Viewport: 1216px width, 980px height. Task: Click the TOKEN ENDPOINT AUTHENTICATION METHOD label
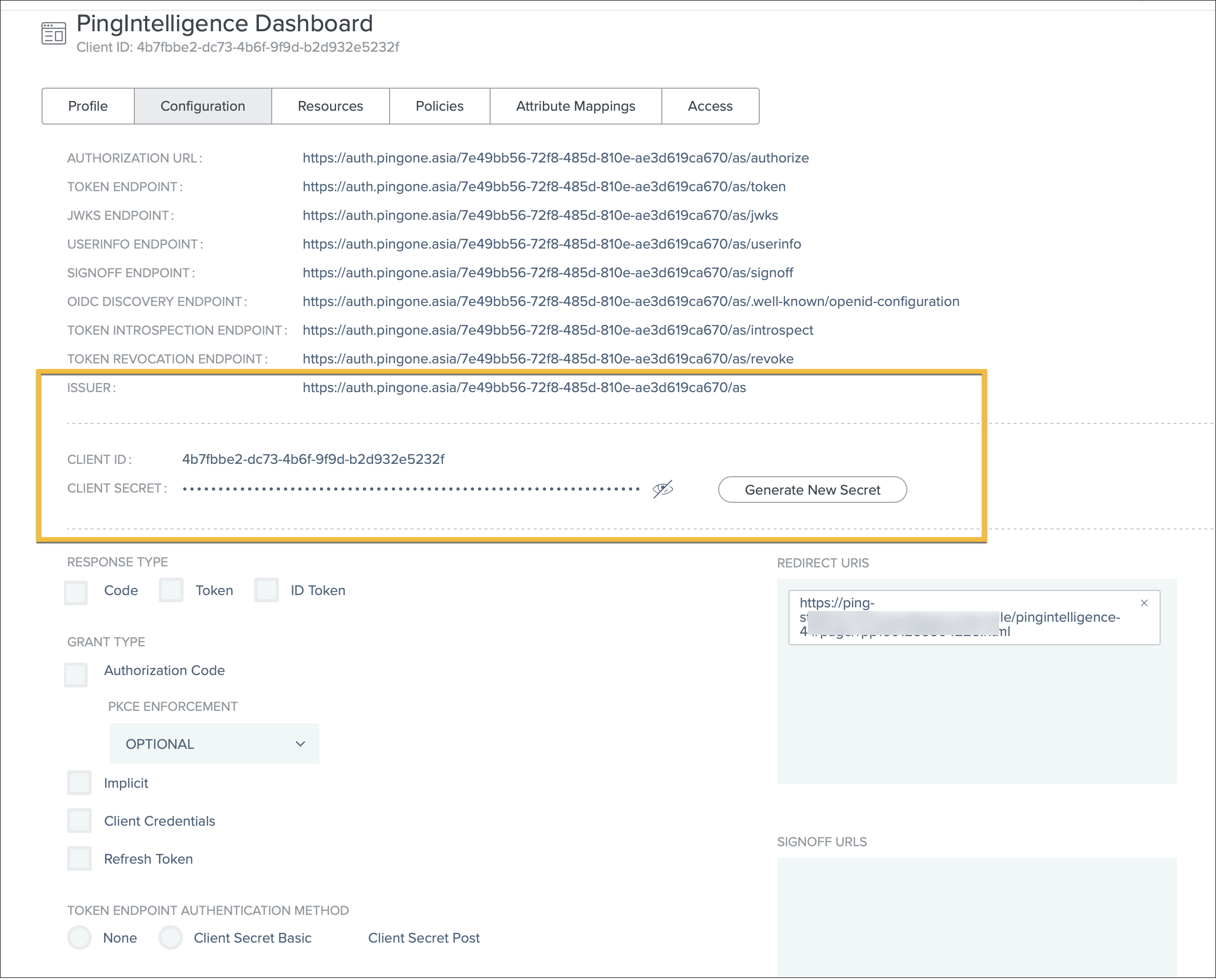pos(208,911)
